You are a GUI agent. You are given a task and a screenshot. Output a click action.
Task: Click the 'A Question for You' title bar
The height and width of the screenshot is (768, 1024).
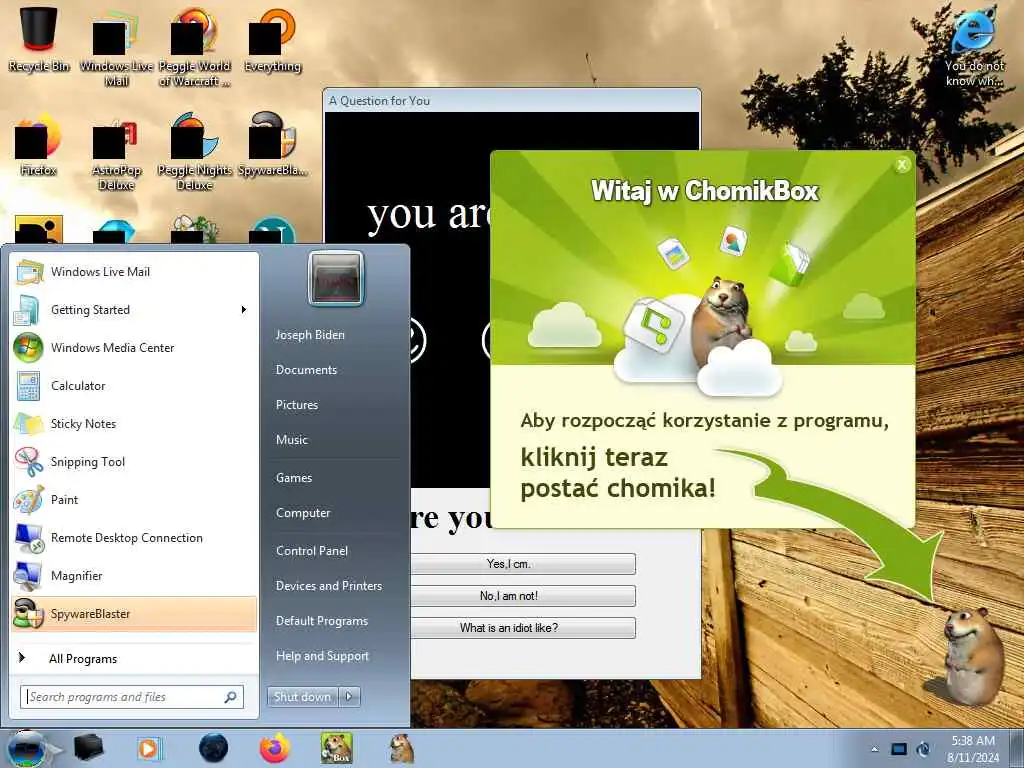(512, 101)
